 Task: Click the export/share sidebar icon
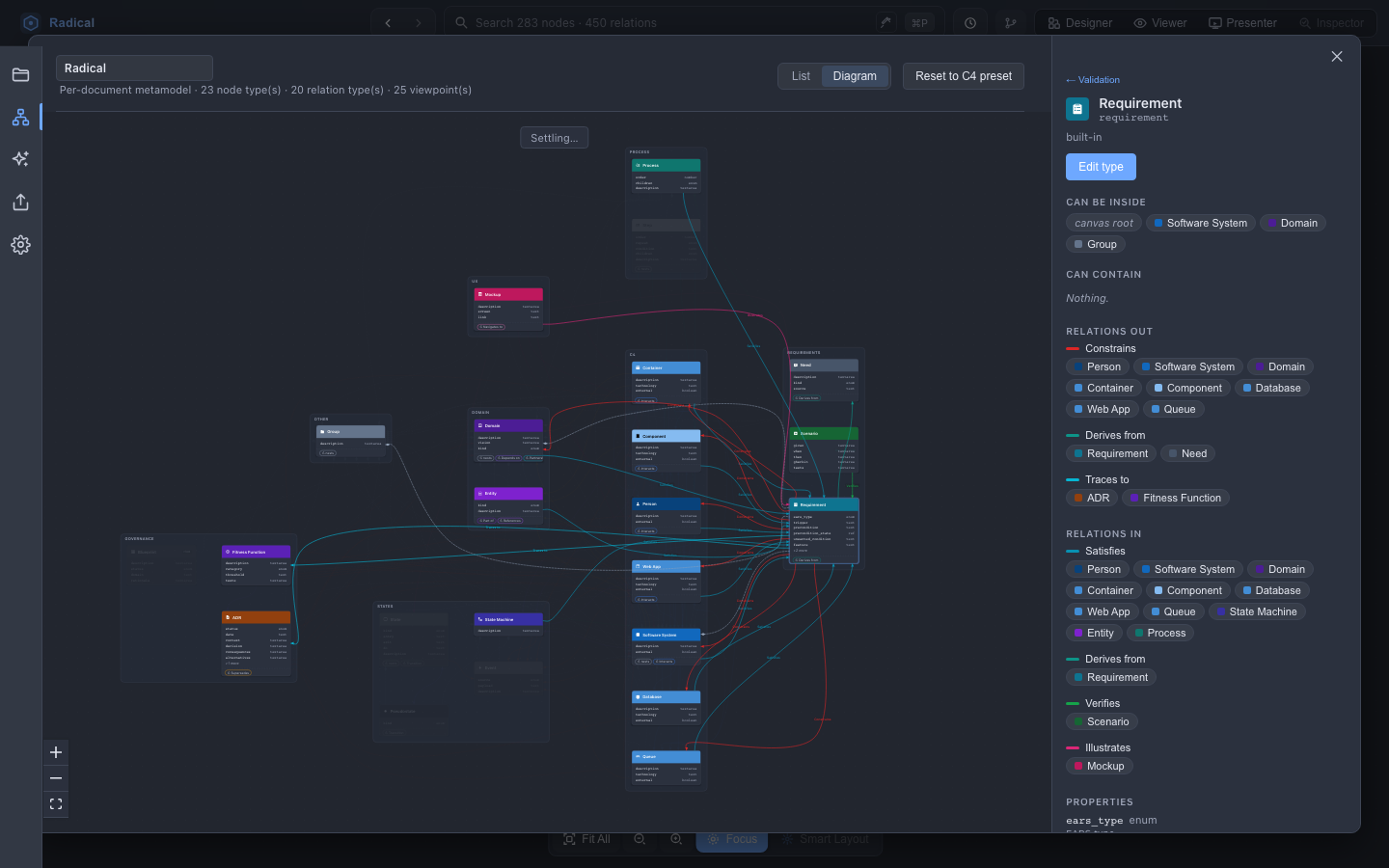(x=20, y=202)
